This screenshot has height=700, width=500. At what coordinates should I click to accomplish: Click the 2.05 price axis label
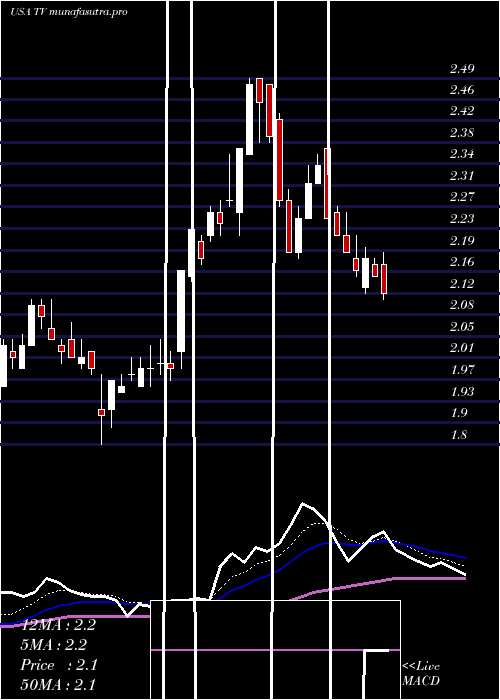click(462, 327)
